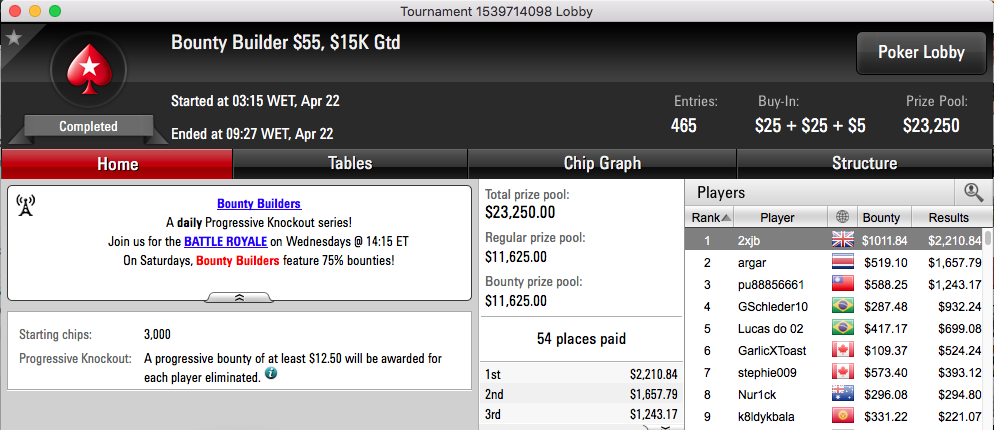
Task: Click the PokerStars red spade logo
Action: point(88,70)
